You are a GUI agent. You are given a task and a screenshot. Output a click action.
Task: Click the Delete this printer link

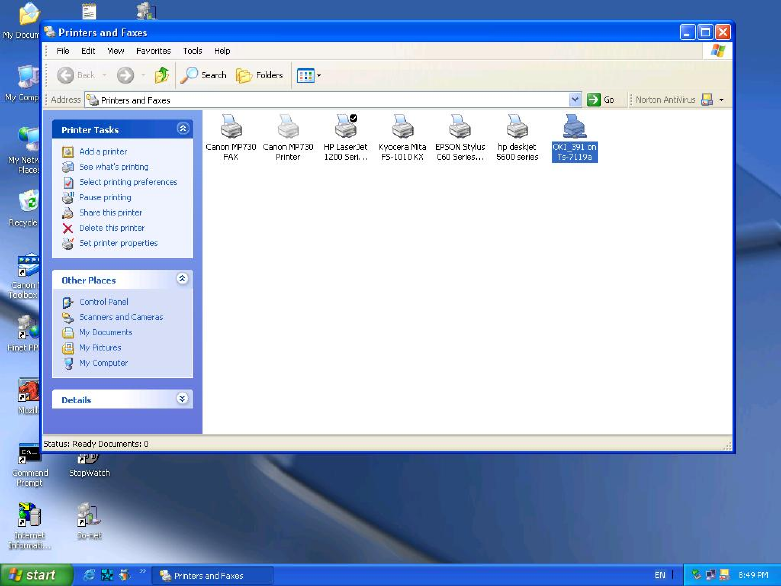pyautogui.click(x=112, y=228)
